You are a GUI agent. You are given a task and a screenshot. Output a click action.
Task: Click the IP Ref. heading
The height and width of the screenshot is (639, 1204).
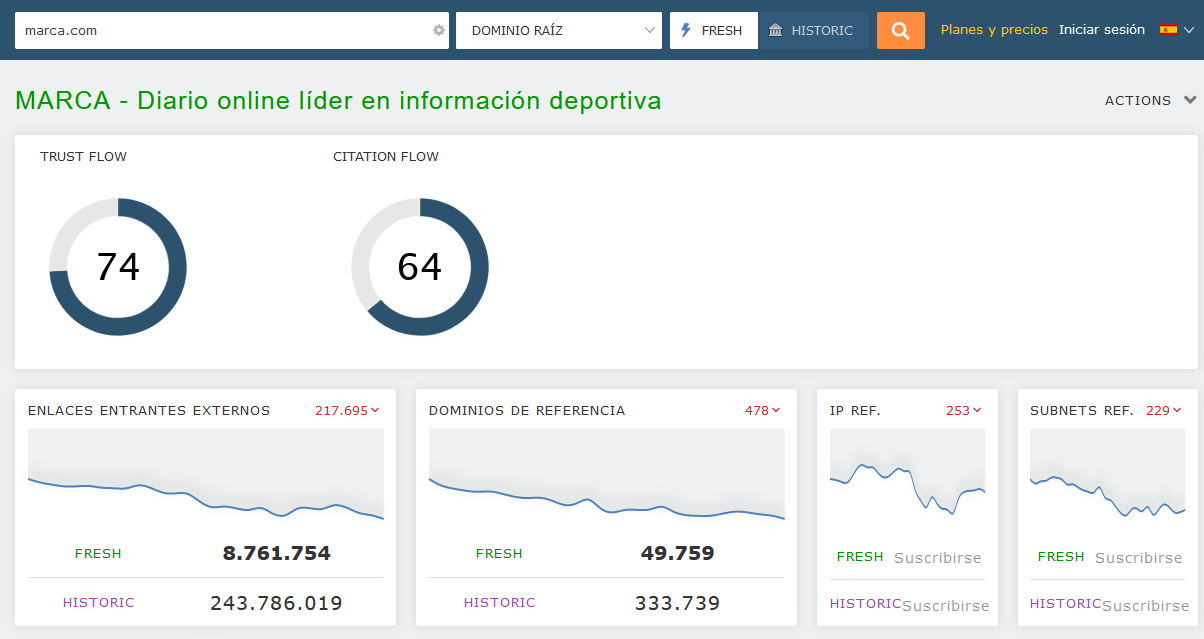855,410
